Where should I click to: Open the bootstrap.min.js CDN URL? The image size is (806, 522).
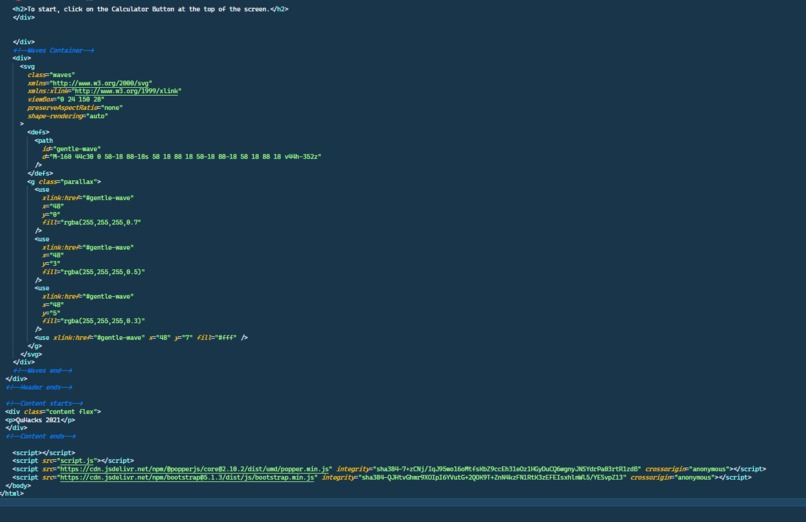coord(187,477)
